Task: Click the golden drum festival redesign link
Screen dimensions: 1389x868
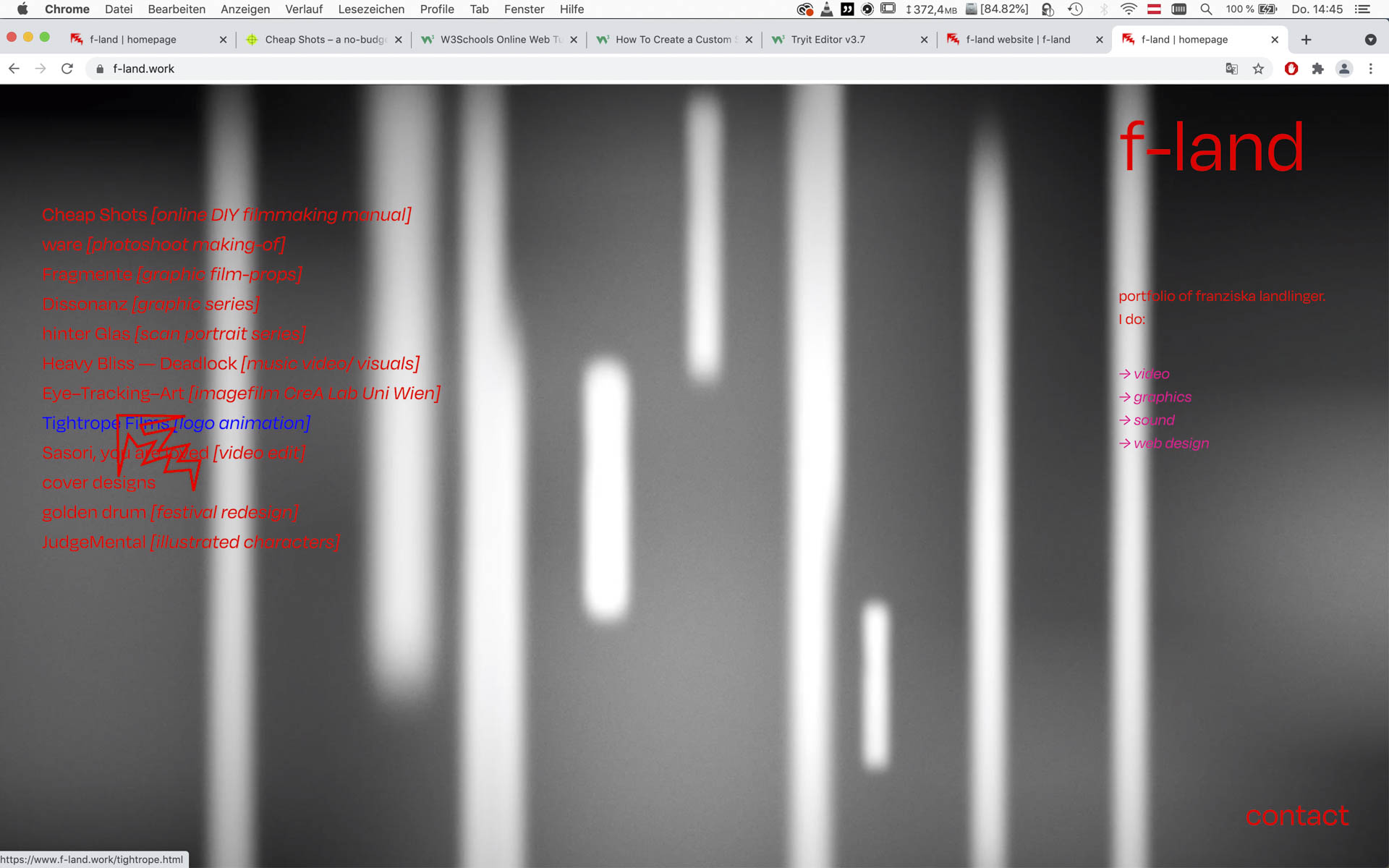Action: pos(170,513)
